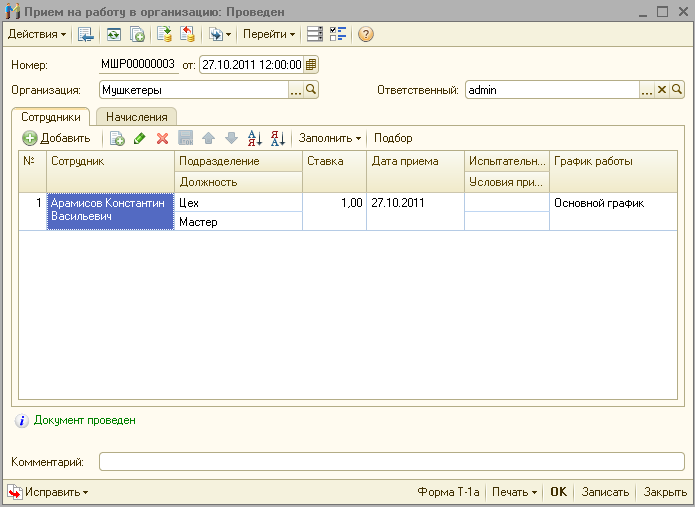Click the find-in-list toolbar icon
Image resolution: width=695 pixels, height=507 pixels.
point(86,34)
